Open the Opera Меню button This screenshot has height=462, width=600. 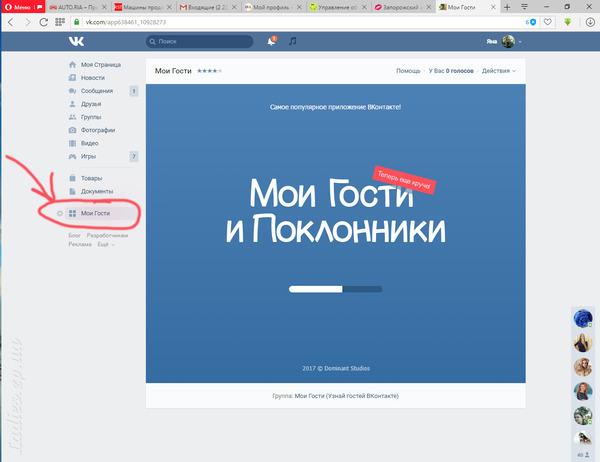(x=23, y=7)
